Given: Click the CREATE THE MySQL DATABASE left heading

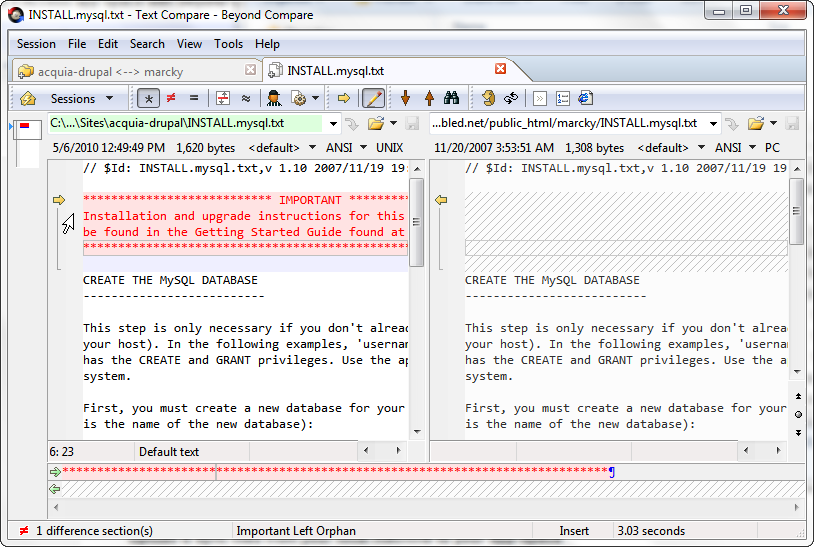Looking at the screenshot, I should (170, 280).
